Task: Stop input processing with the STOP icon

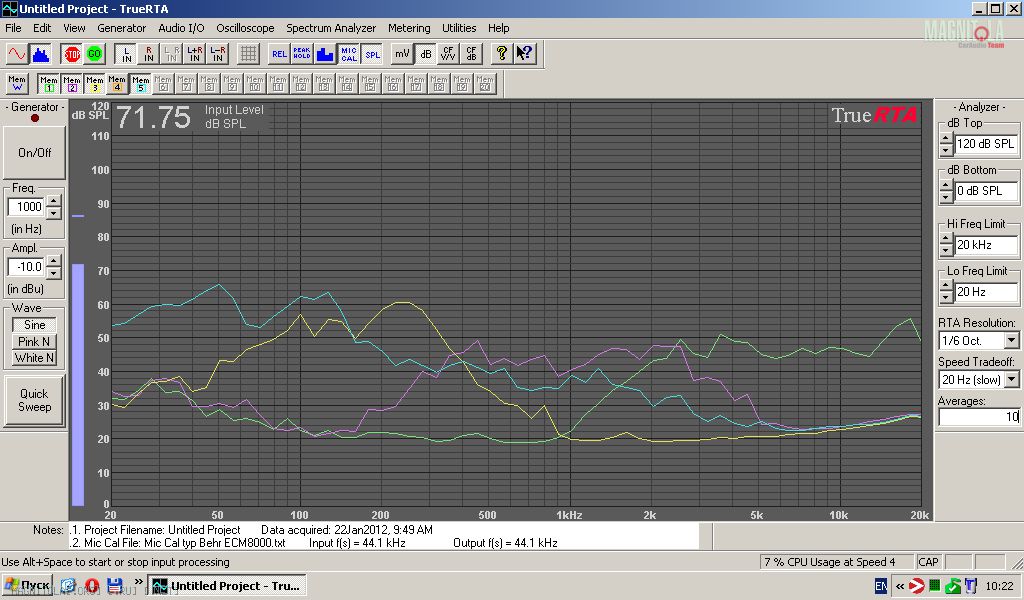Action: pyautogui.click(x=72, y=54)
